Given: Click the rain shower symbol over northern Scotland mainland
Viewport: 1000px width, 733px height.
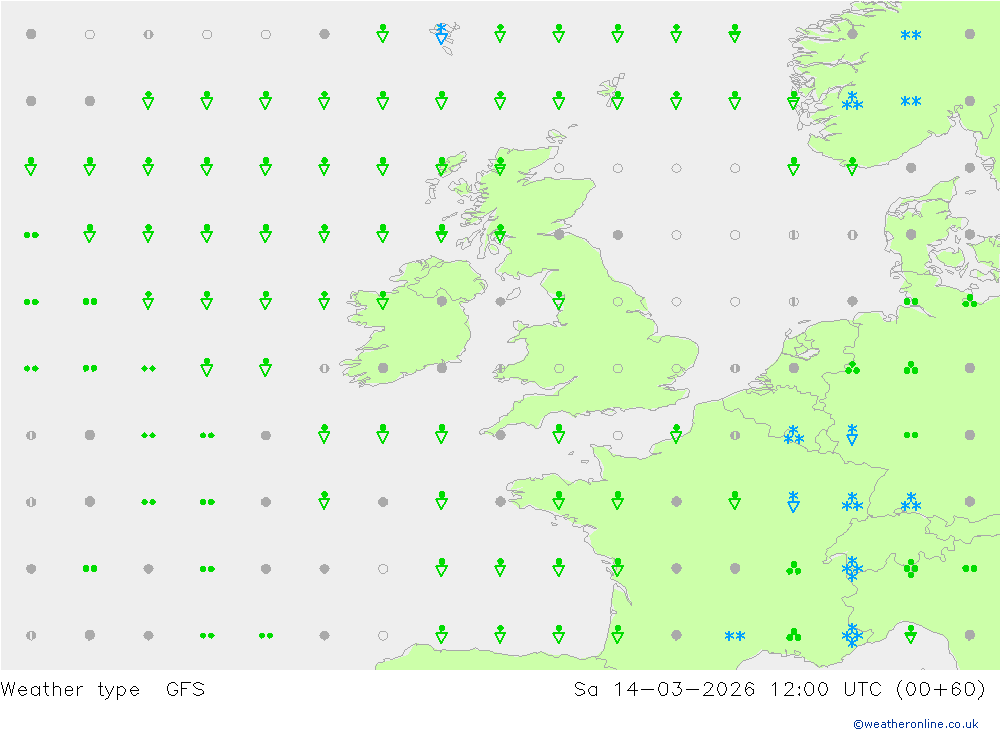Looking at the screenshot, I should click(500, 167).
